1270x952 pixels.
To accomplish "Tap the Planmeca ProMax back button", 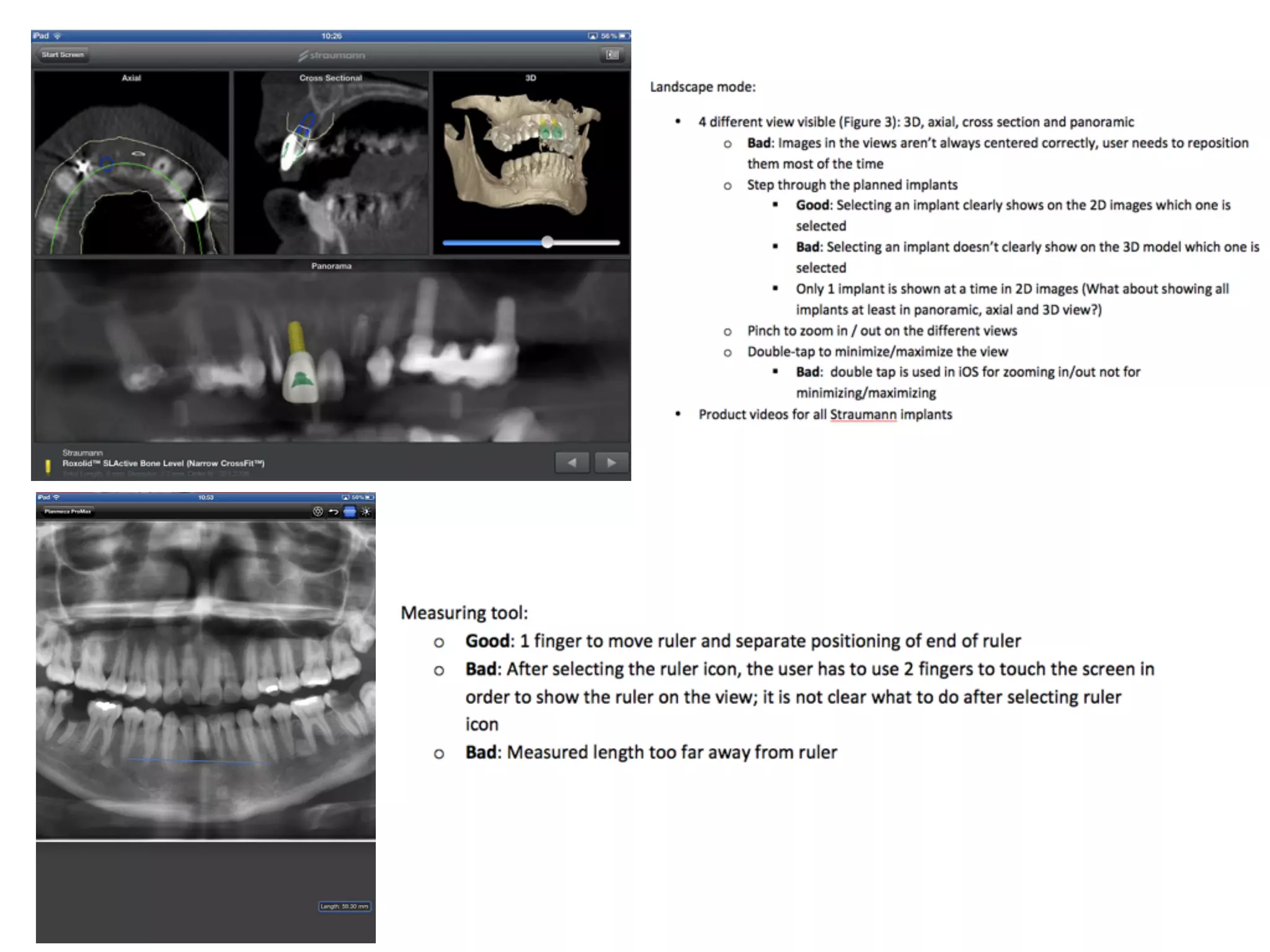I will (x=68, y=511).
